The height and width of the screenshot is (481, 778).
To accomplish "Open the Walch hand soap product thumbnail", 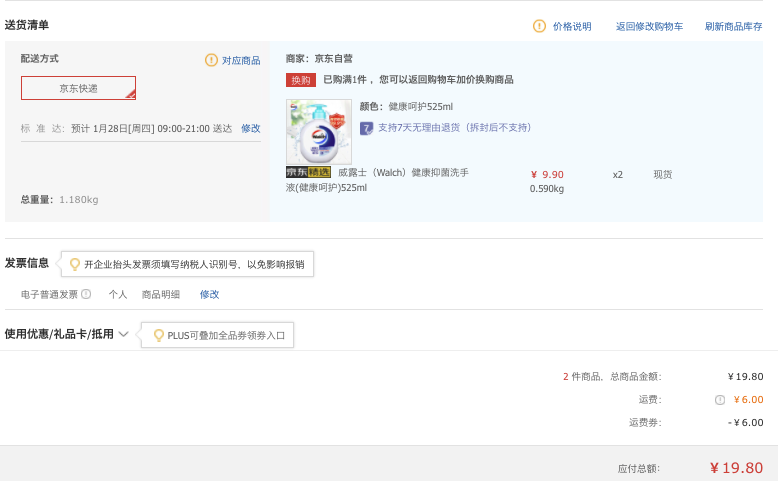I will click(x=319, y=132).
